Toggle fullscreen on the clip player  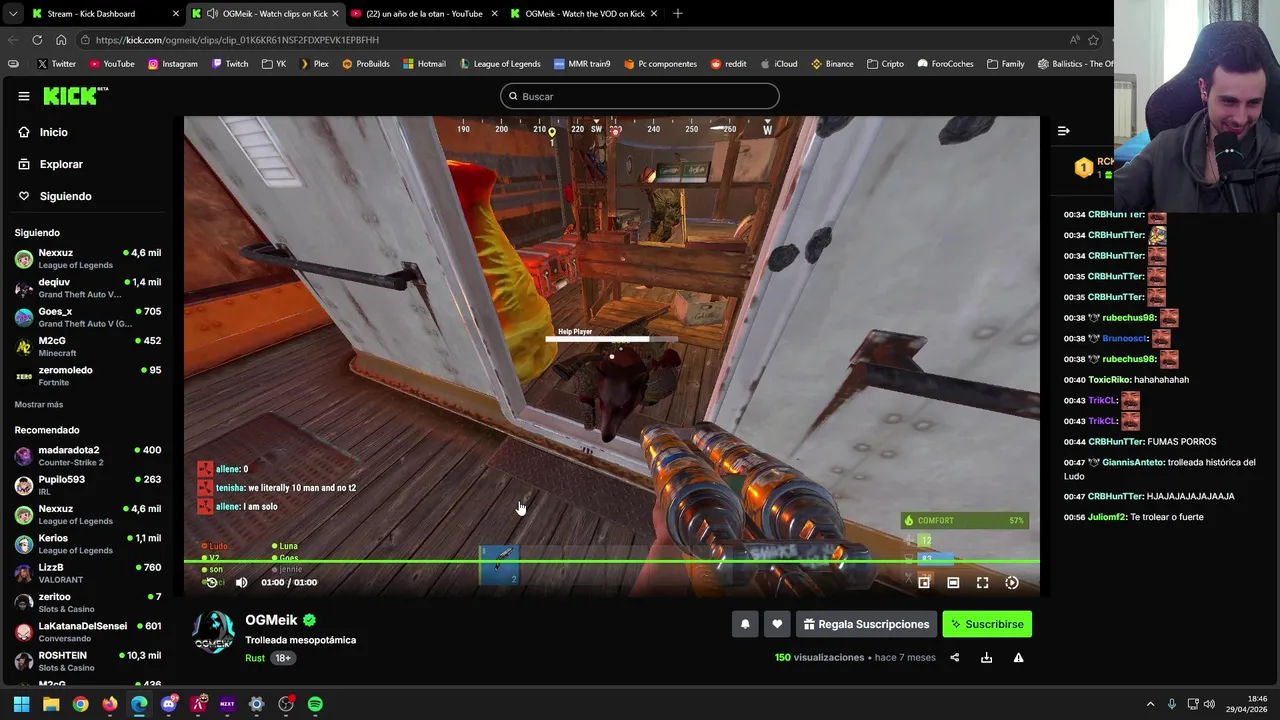pyautogui.click(x=982, y=582)
